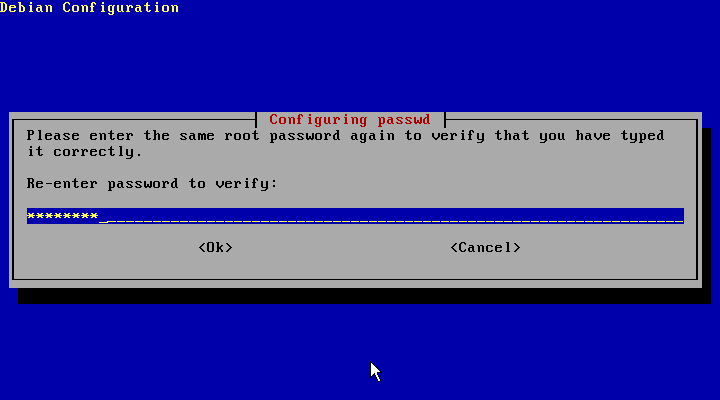Image resolution: width=720 pixels, height=400 pixels.
Task: Click the left angle bracket of Ok
Action: coord(202,248)
